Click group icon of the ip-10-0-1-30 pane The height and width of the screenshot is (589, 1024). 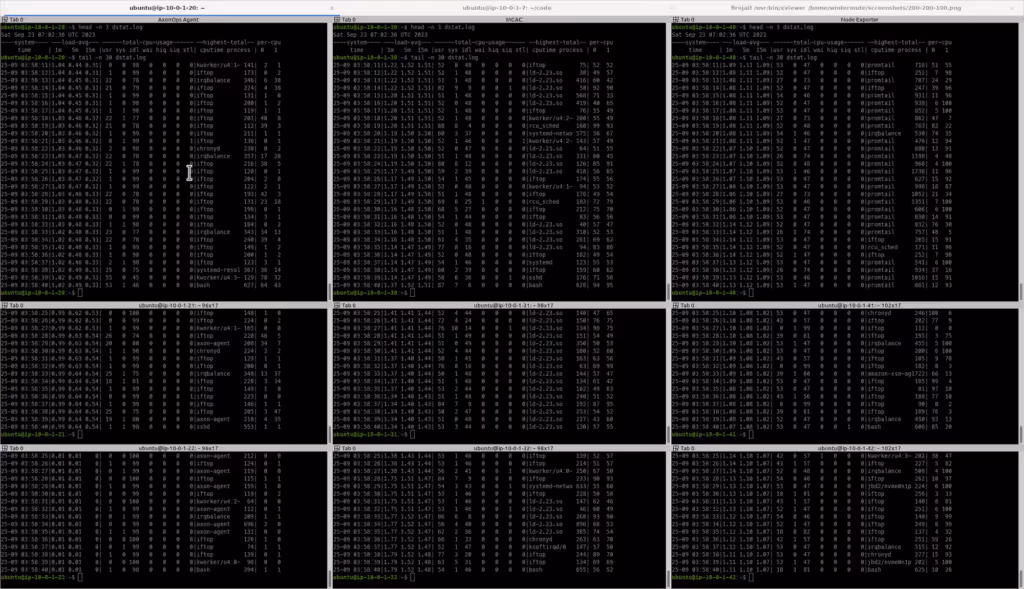(337, 19)
